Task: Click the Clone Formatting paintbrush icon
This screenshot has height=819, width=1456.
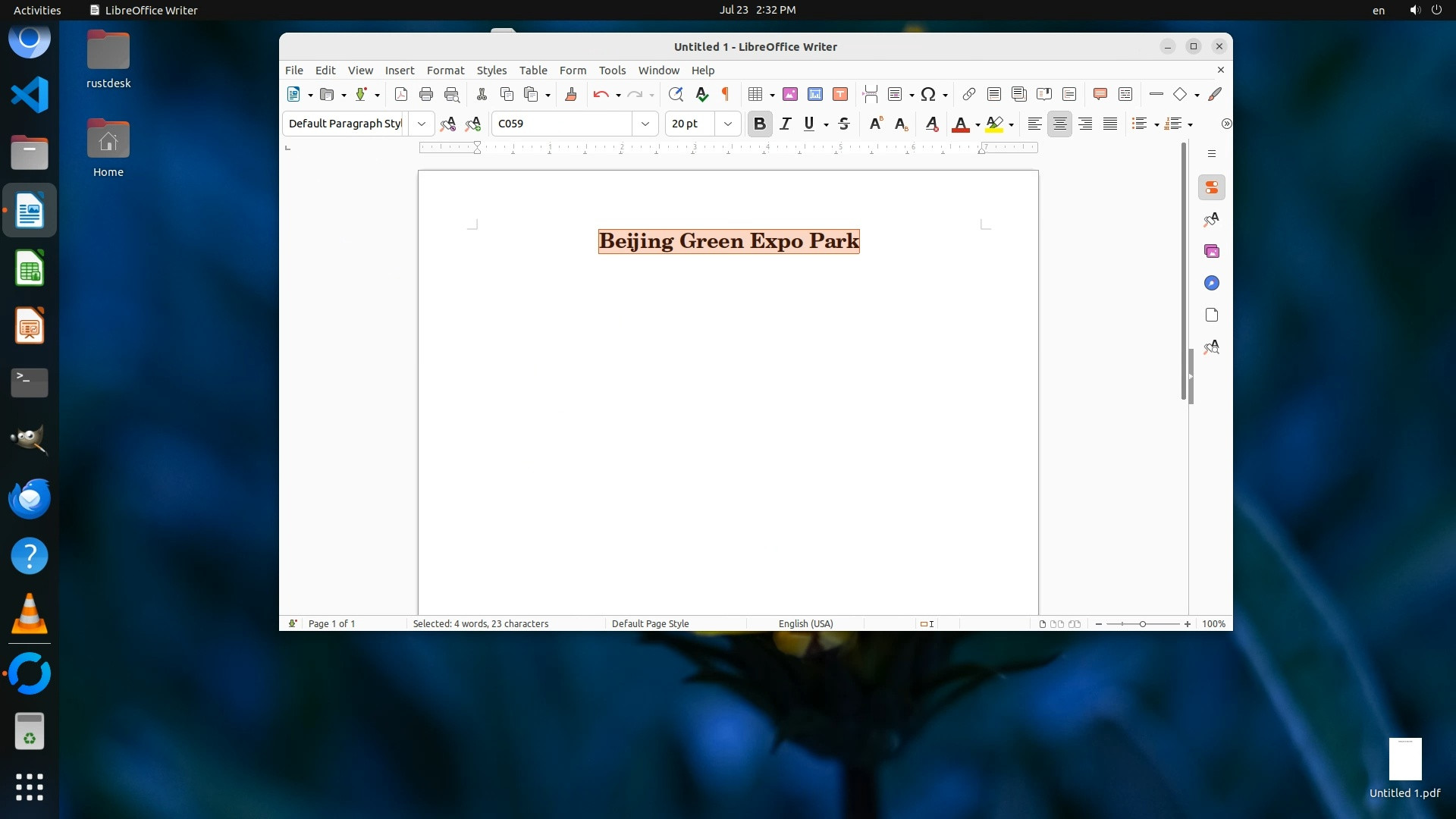Action: (x=571, y=94)
